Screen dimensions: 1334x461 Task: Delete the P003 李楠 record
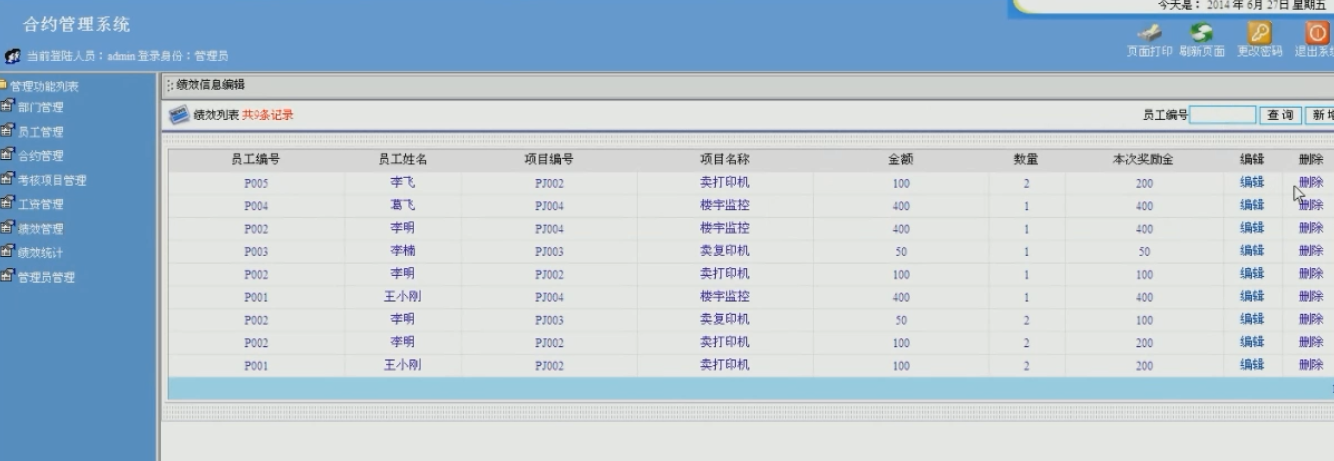pos(1311,251)
